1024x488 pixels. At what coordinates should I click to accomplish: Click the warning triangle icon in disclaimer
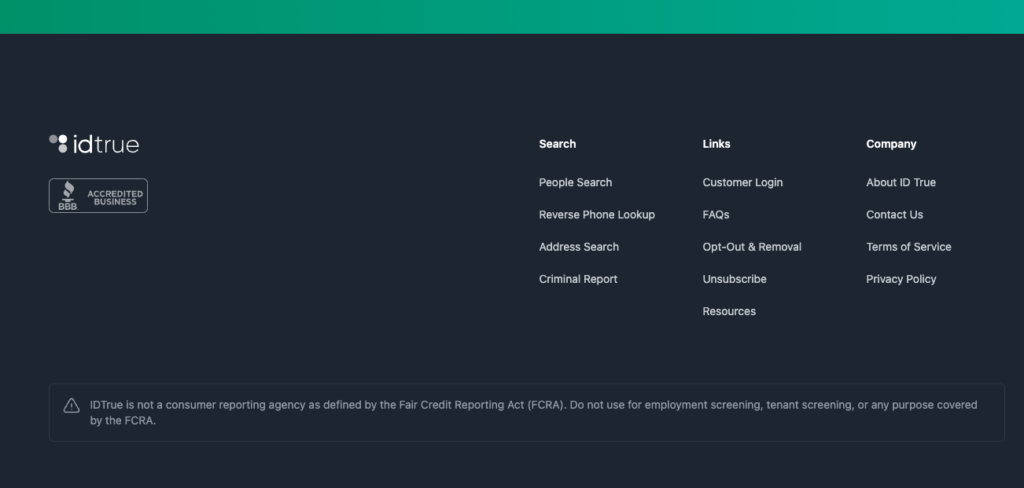72,405
